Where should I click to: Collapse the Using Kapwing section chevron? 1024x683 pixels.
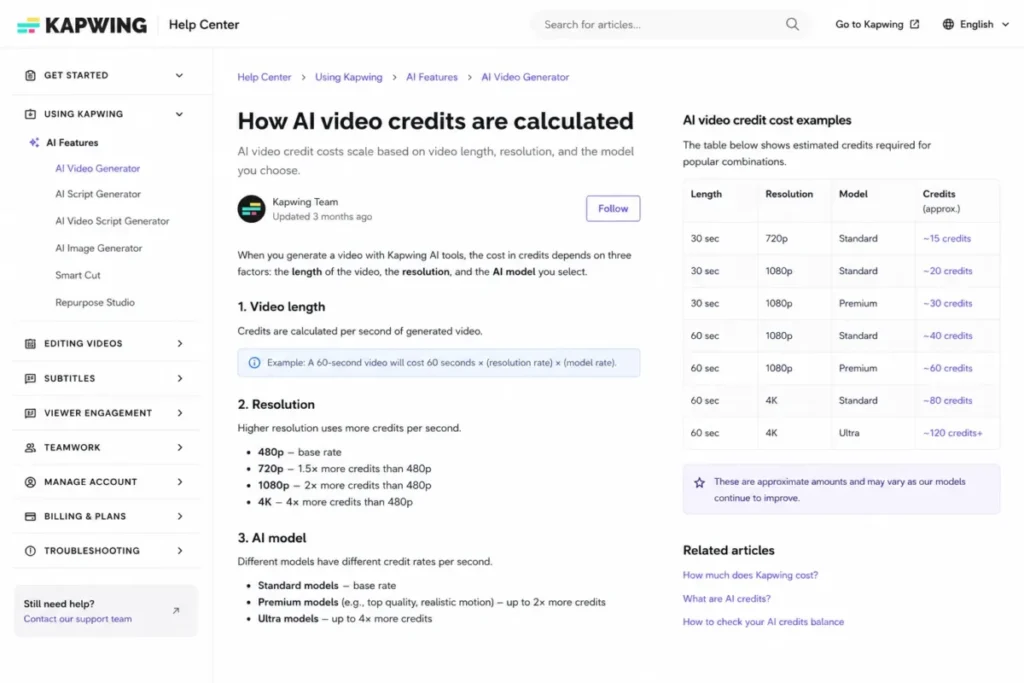coord(179,114)
